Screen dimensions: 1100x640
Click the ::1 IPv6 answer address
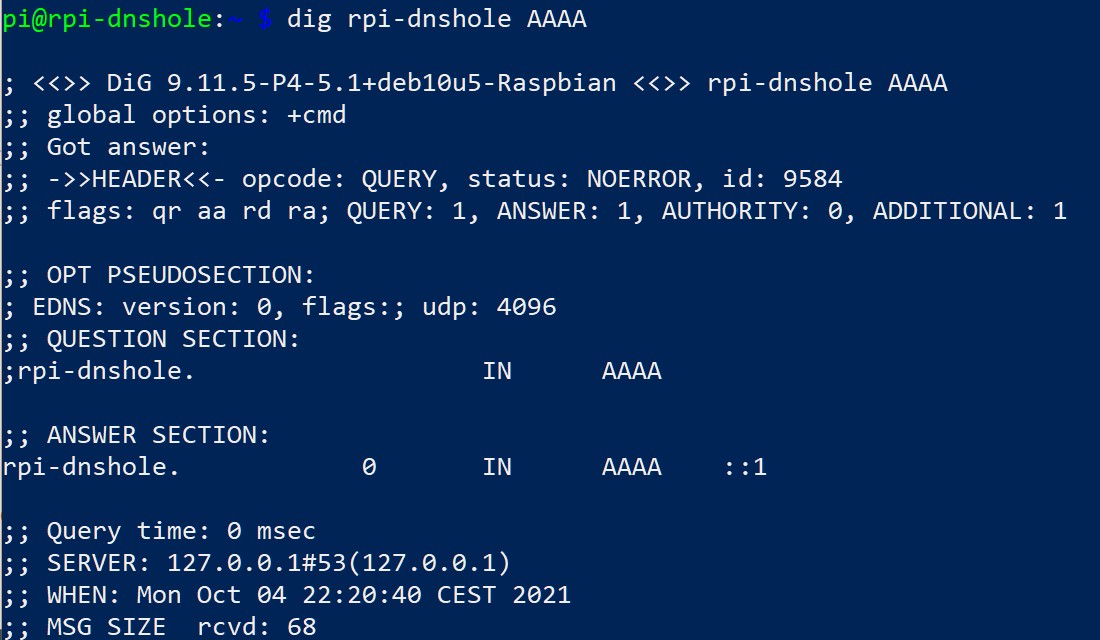[745, 467]
